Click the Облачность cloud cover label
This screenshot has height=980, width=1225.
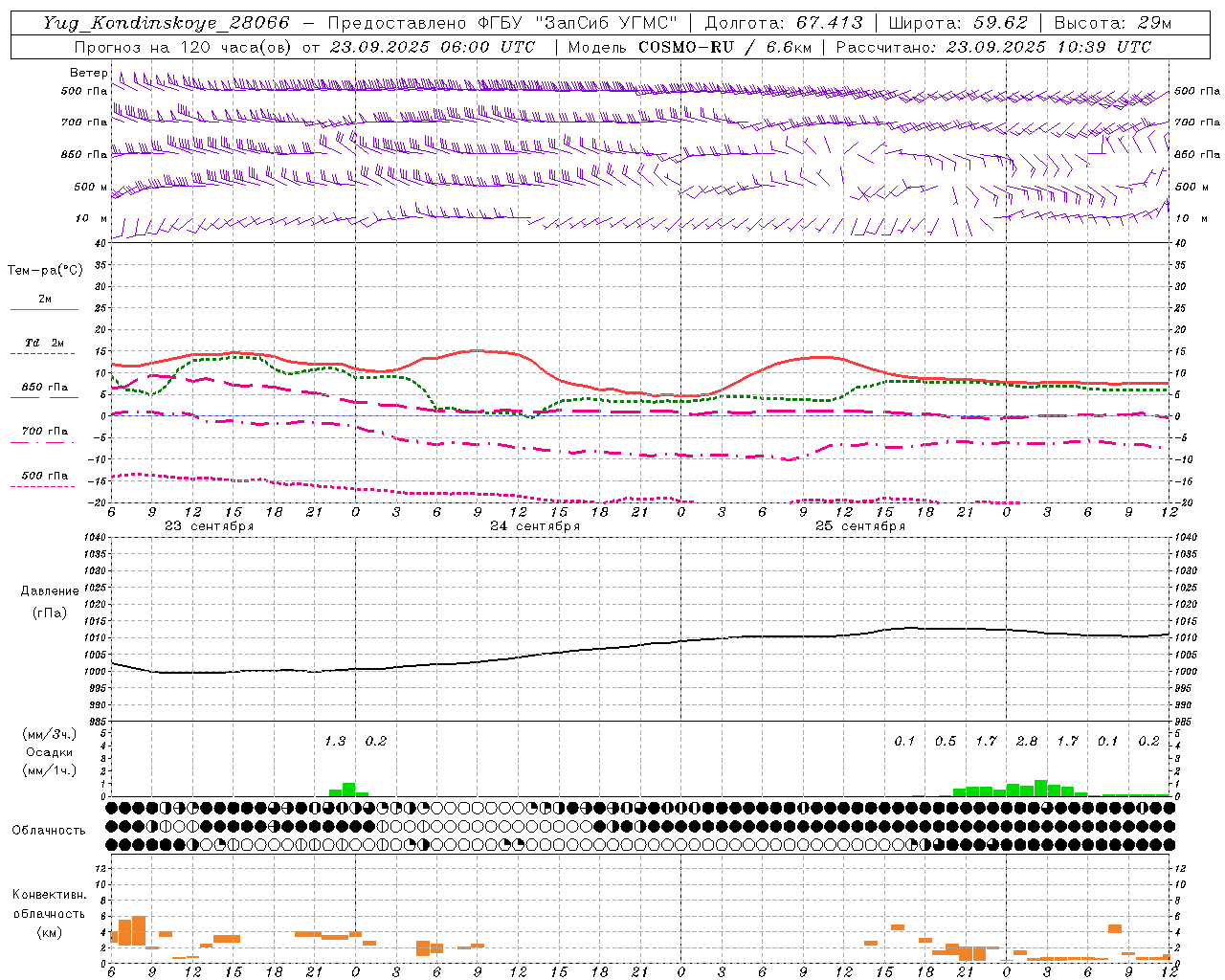tap(49, 830)
